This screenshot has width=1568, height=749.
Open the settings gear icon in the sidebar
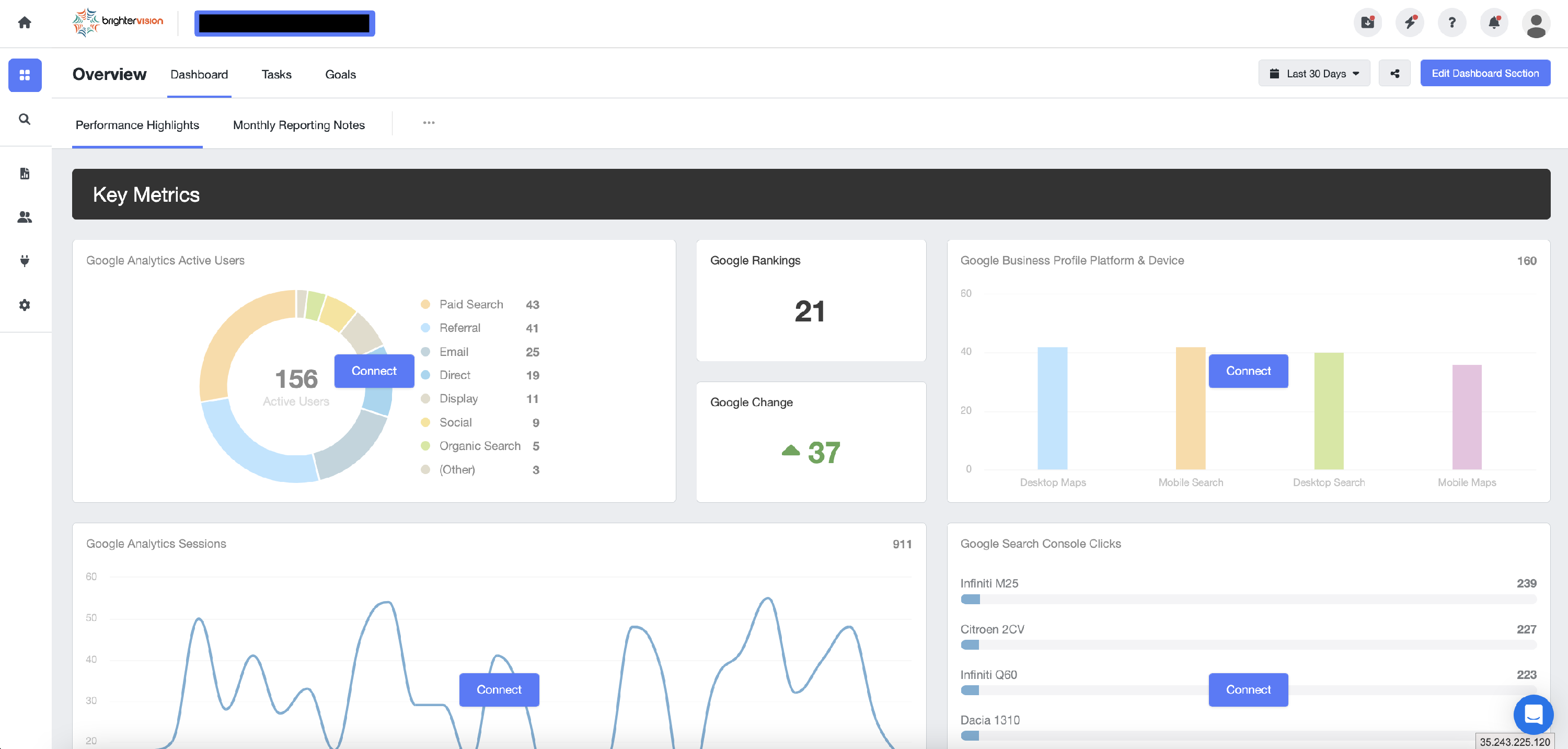pyautogui.click(x=25, y=305)
